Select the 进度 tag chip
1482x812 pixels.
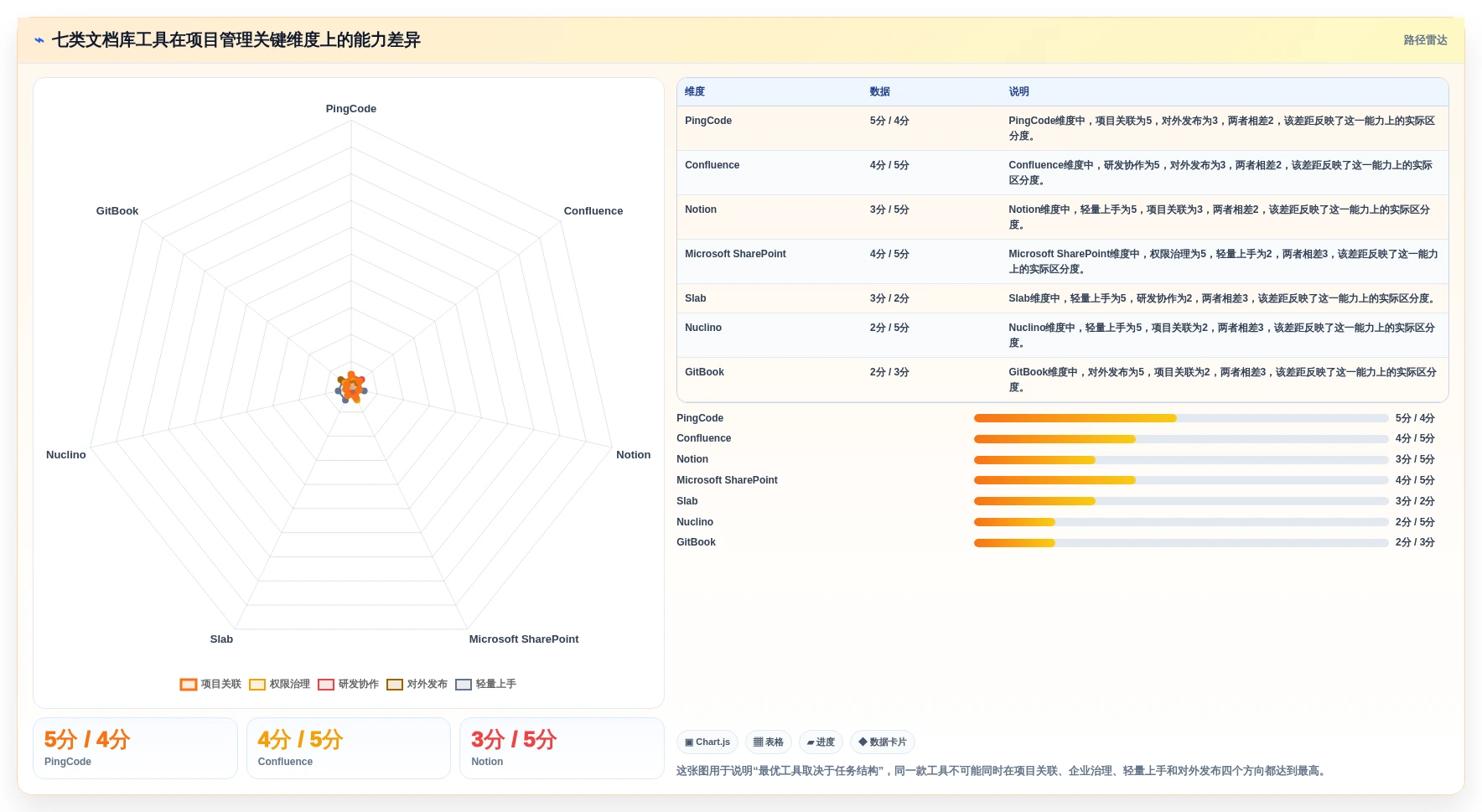point(821,742)
